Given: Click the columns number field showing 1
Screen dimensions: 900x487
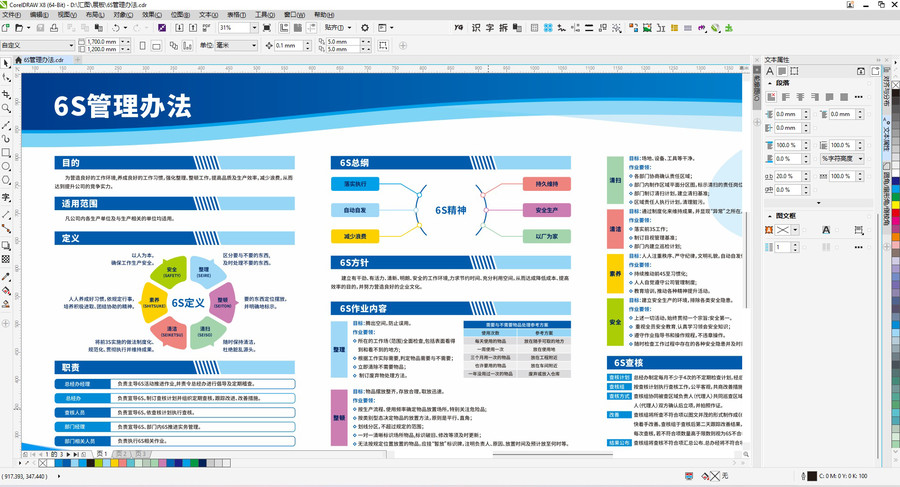Looking at the screenshot, I should [x=783, y=248].
